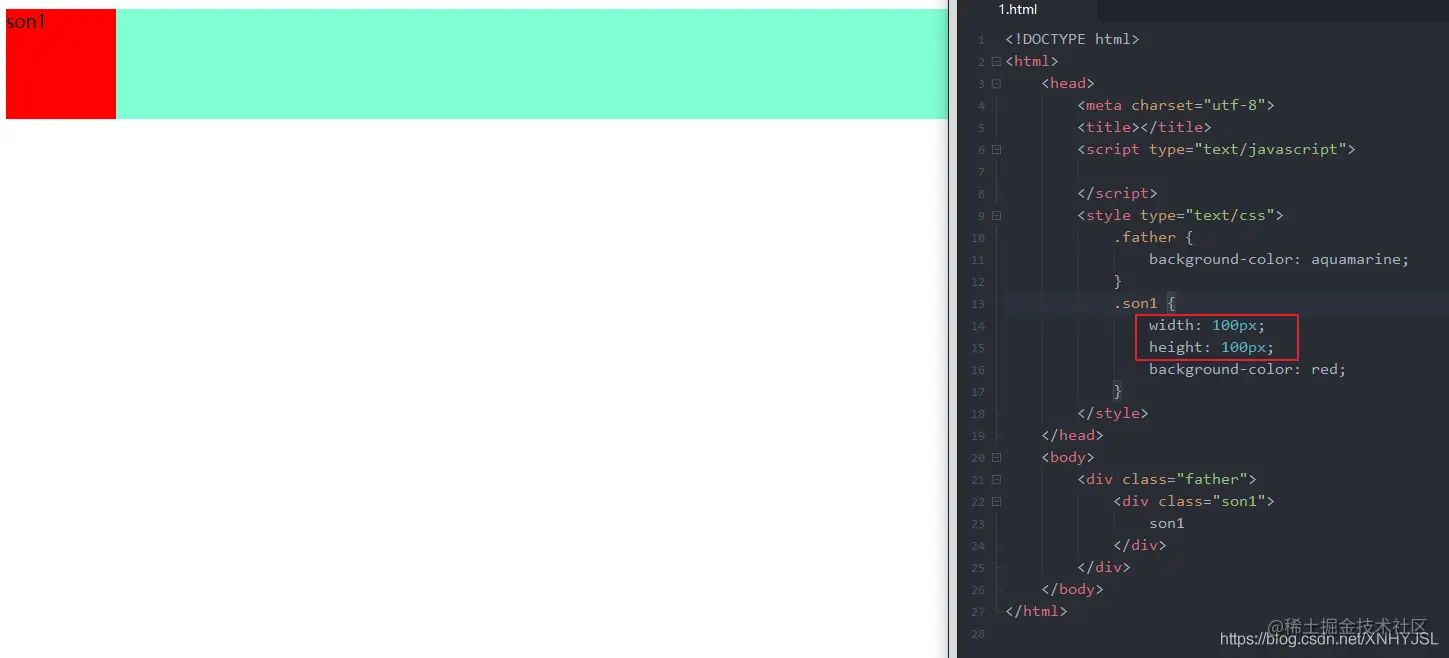Click the closing </html> tag

click(x=1036, y=611)
